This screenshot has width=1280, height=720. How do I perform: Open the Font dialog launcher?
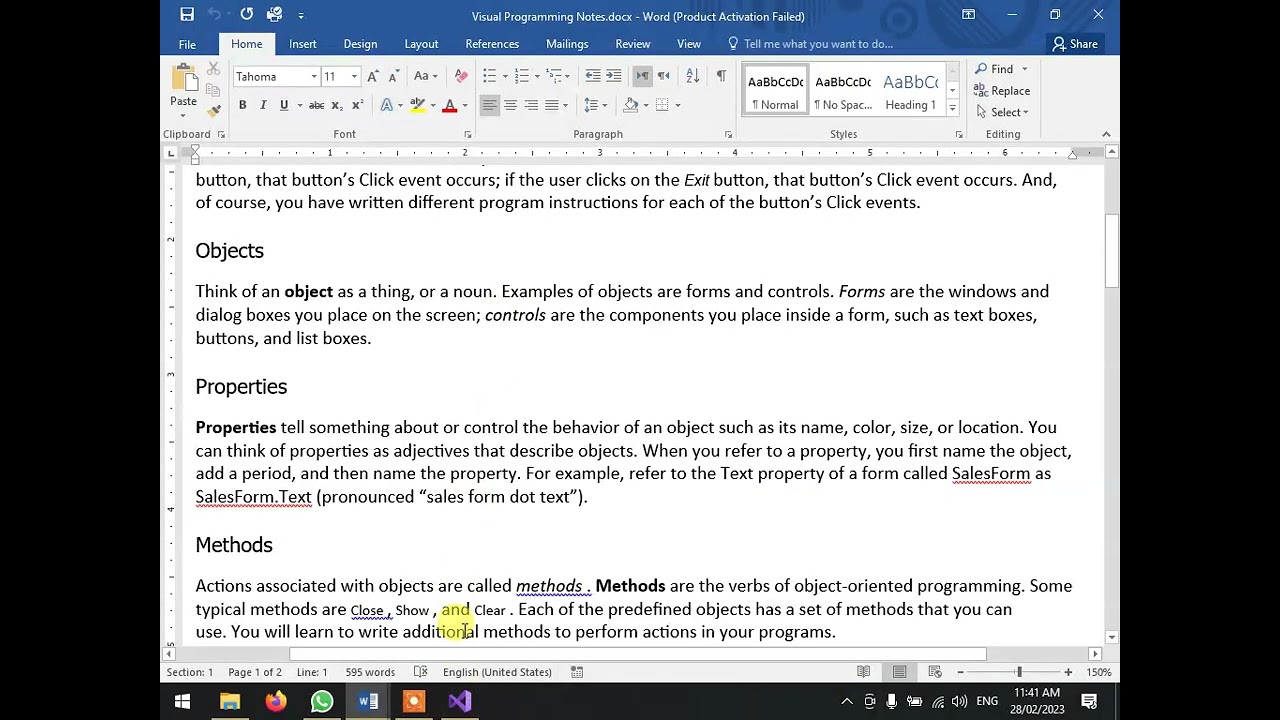[x=467, y=134]
